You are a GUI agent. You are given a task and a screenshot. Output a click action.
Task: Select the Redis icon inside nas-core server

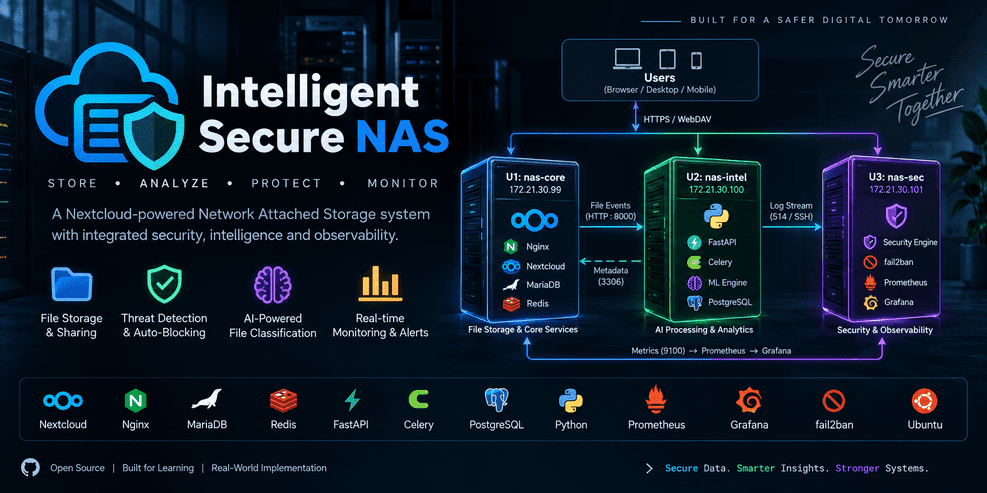point(510,304)
